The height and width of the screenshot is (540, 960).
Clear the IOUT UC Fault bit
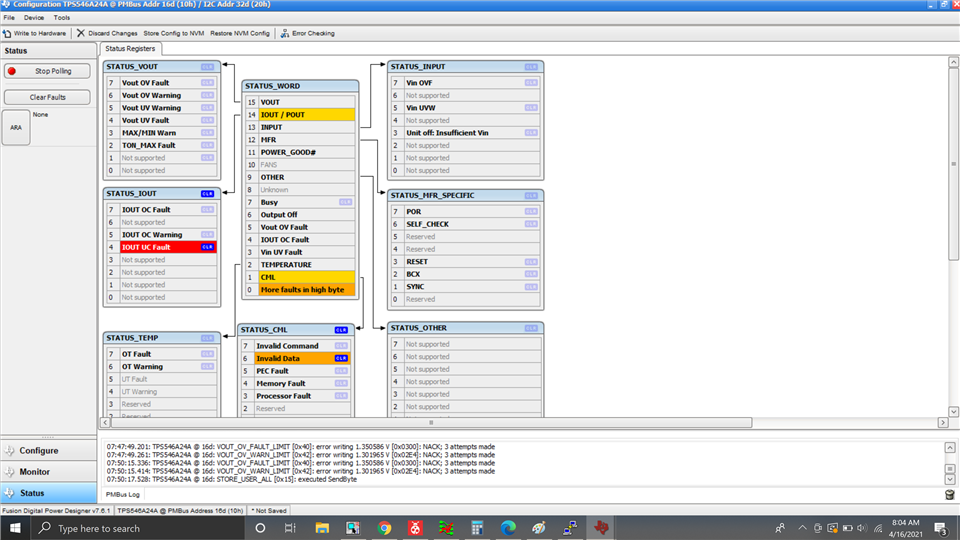tap(208, 247)
